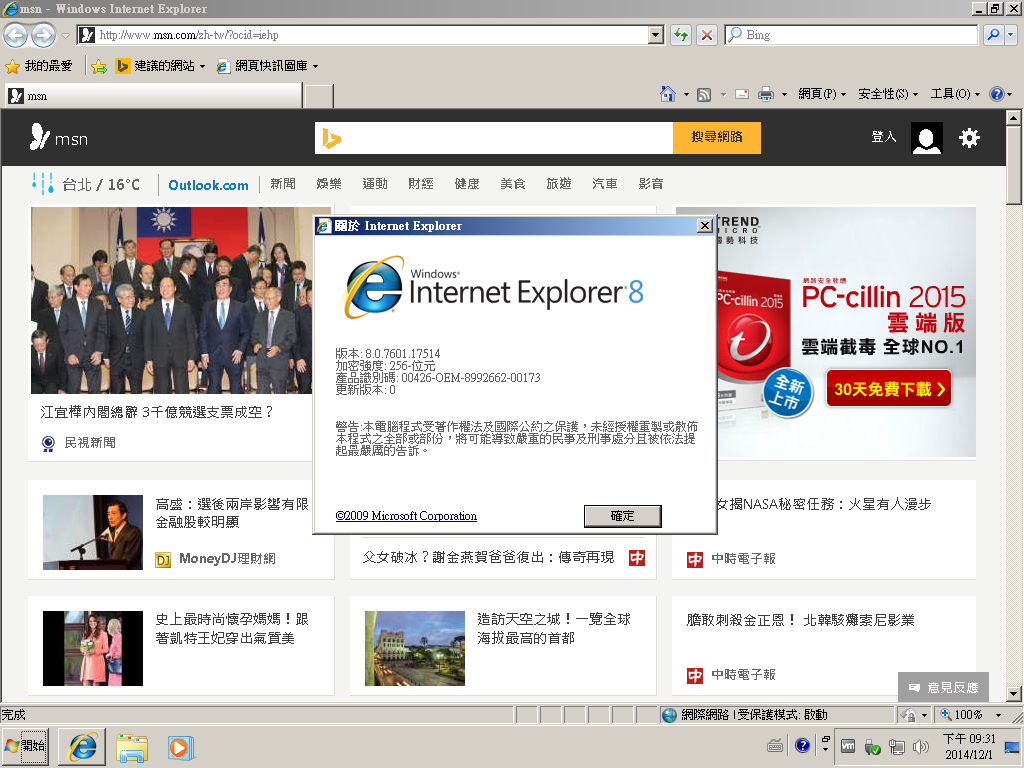This screenshot has height=768, width=1024.
Task: Click the Bing search magnifier button
Action: [993, 35]
